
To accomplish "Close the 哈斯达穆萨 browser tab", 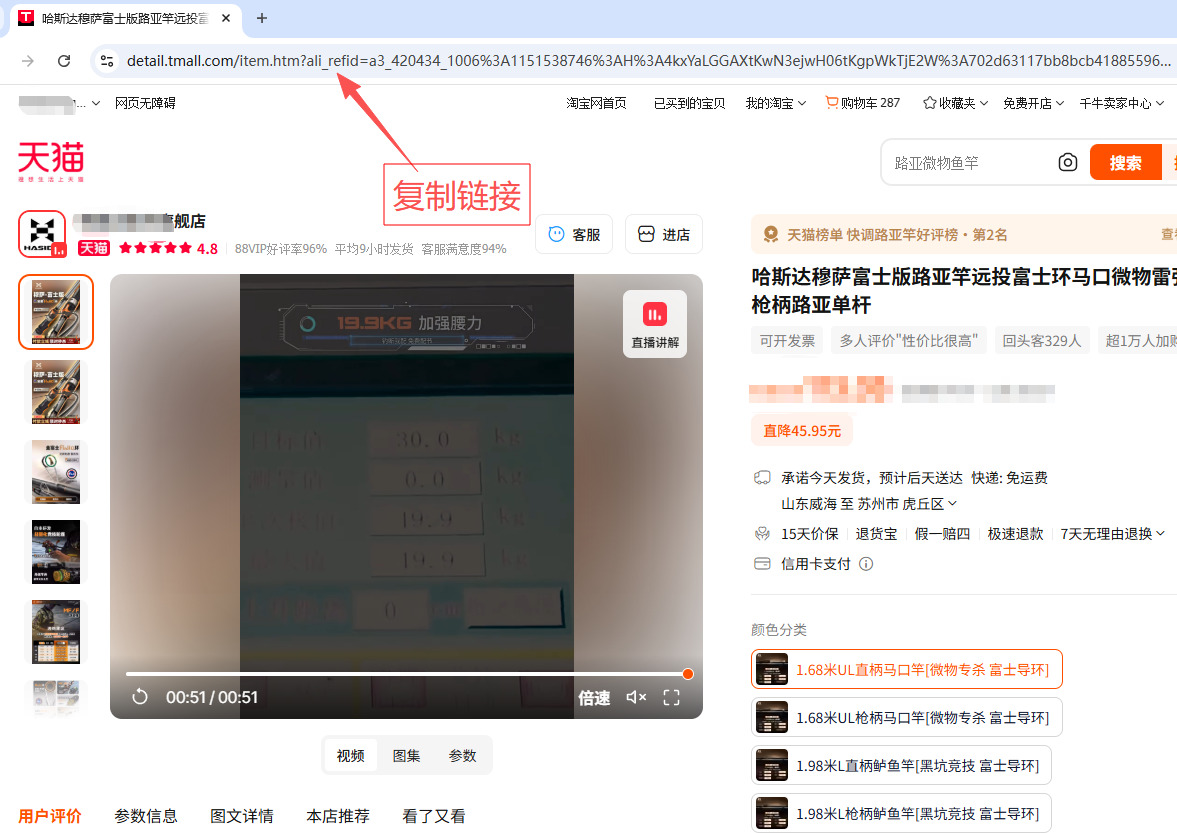I will (226, 18).
